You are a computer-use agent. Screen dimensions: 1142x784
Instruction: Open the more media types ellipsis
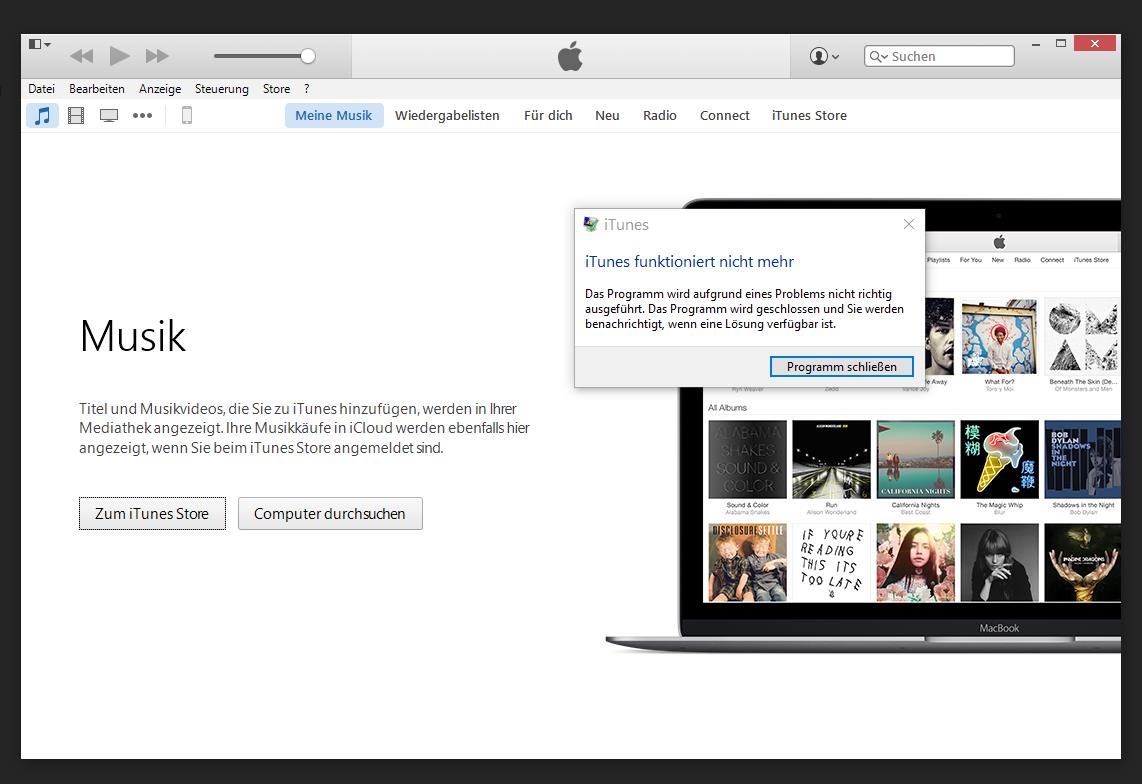pyautogui.click(x=142, y=115)
